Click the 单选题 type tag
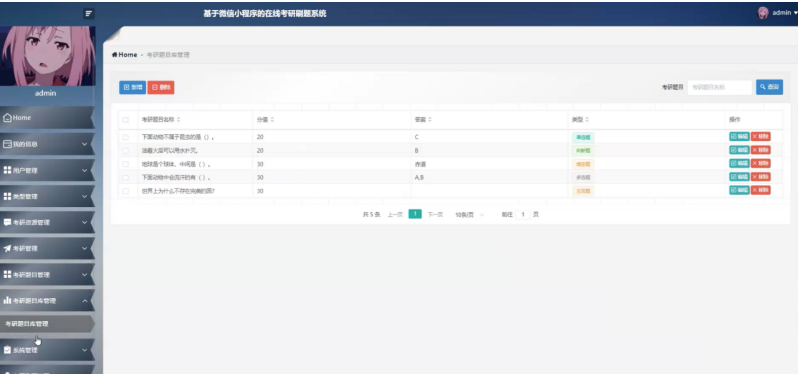Viewport: 800px width, 375px height. tap(583, 137)
